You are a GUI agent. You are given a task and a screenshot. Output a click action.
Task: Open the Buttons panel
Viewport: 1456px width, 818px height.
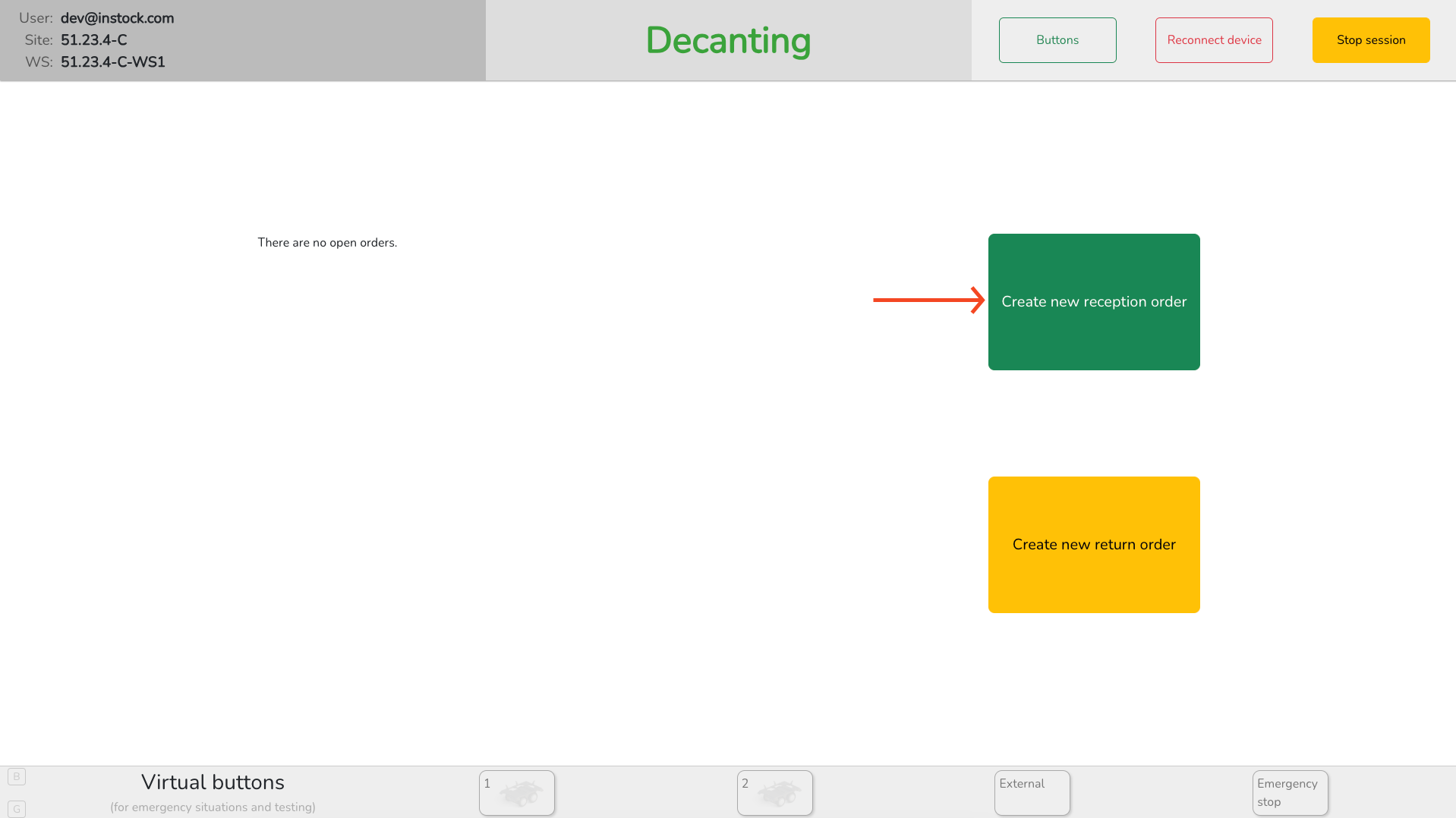[x=1057, y=40]
